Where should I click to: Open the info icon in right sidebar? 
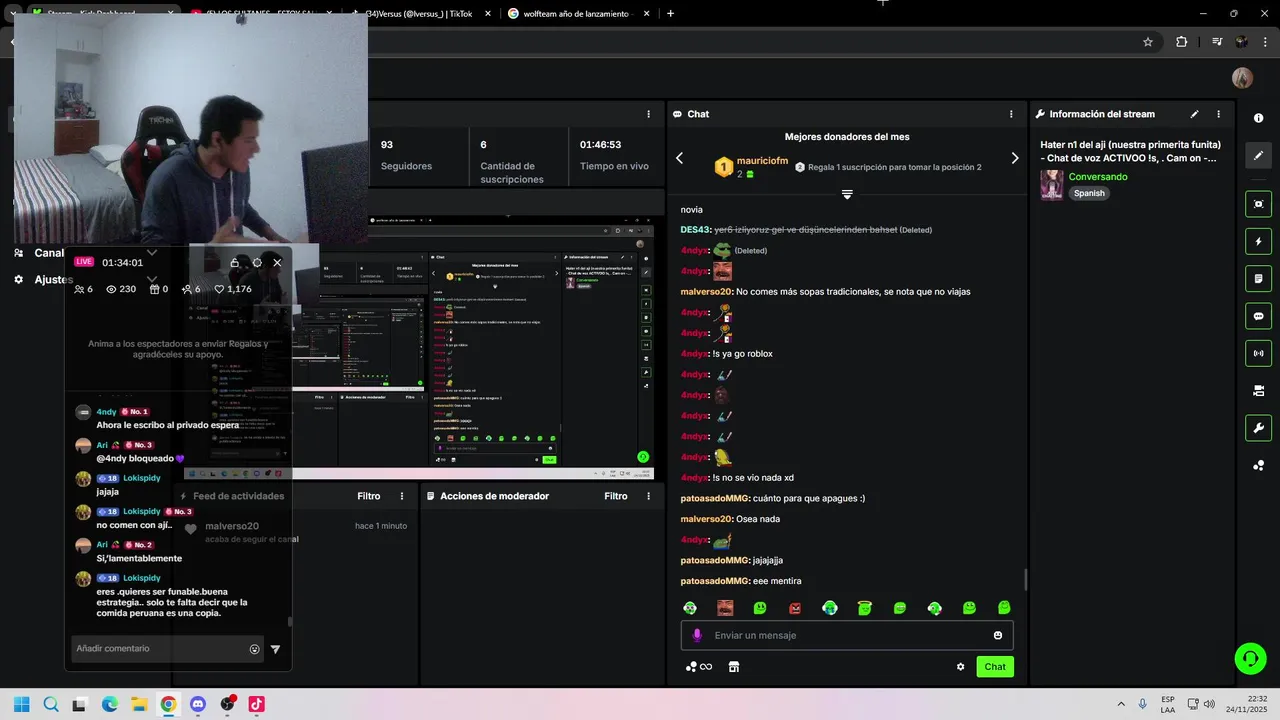pyautogui.click(x=1258, y=118)
